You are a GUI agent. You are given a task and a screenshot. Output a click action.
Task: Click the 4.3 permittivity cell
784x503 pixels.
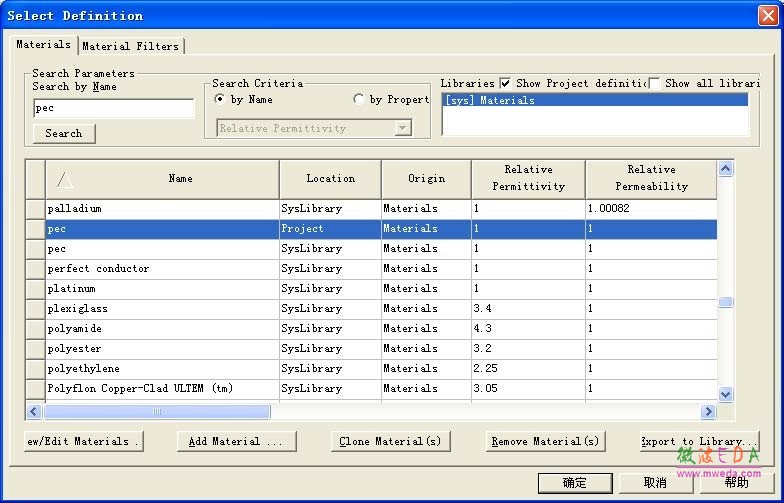click(528, 328)
